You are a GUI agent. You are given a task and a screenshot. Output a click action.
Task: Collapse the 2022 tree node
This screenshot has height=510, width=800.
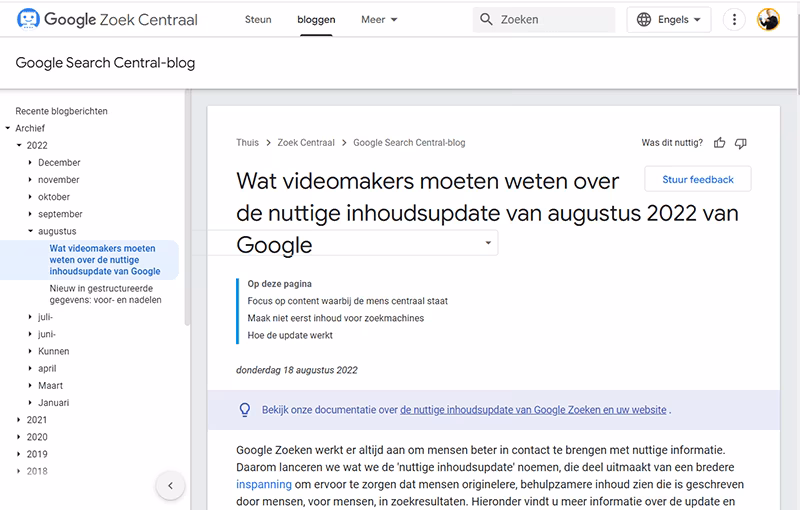[19, 145]
